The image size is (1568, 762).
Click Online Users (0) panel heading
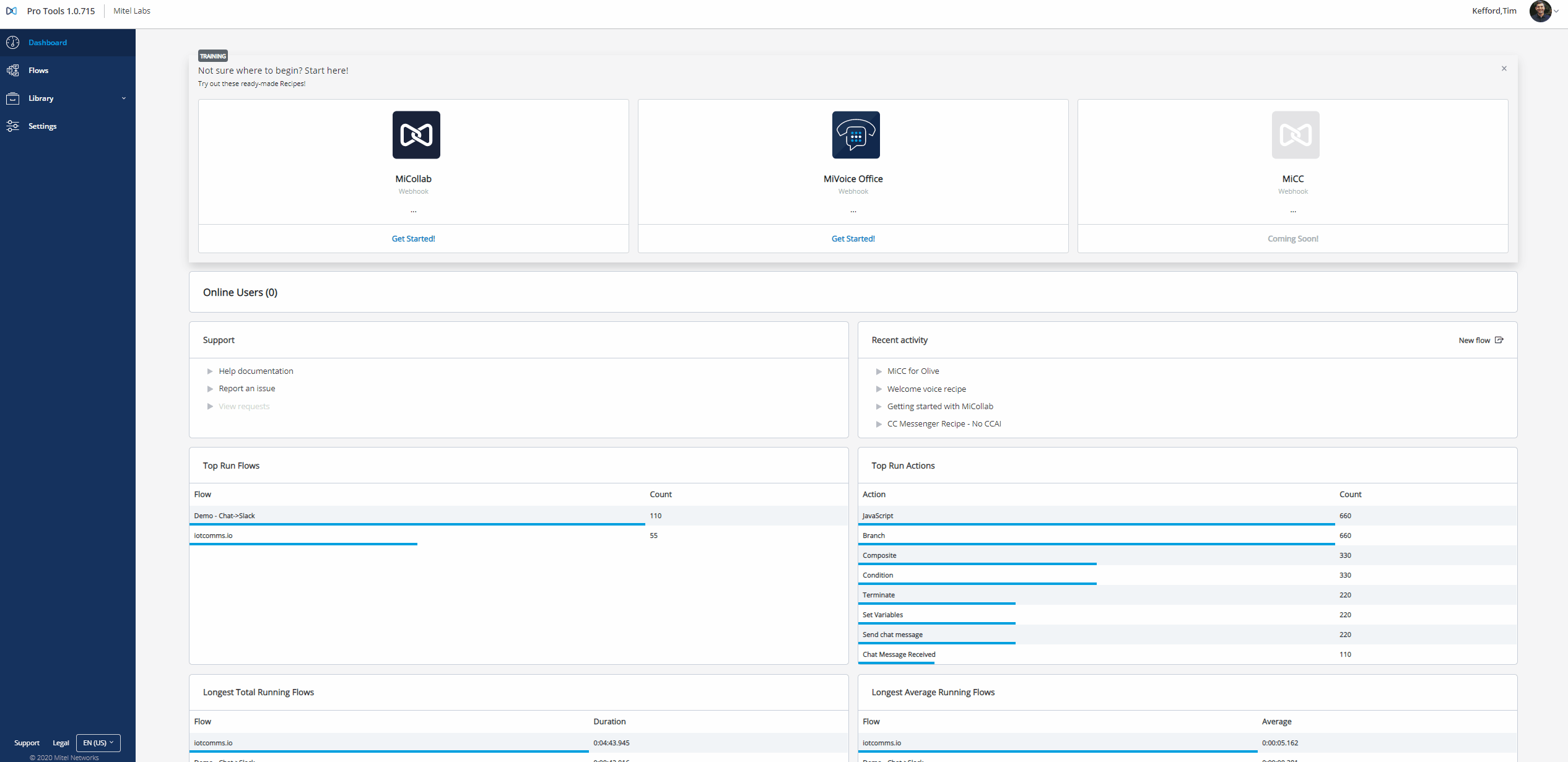(x=240, y=293)
